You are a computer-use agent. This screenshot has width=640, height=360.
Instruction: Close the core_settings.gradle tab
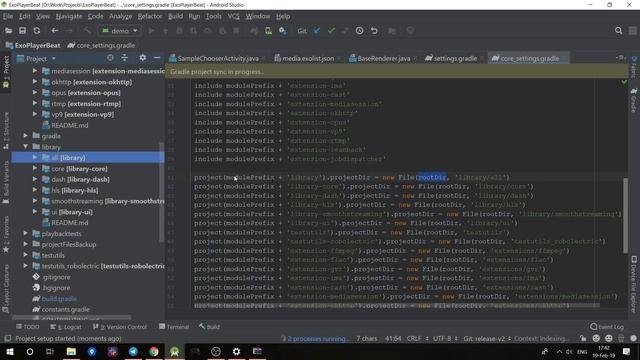[564, 59]
